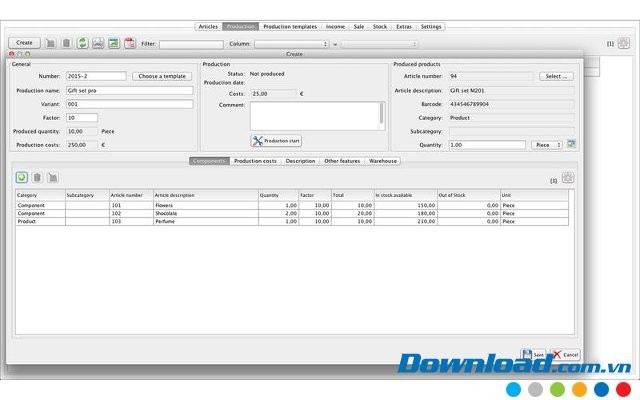Image resolution: width=640 pixels, height=400 pixels.
Task: Click the delete trash icon in main toolbar
Action: [x=66, y=44]
